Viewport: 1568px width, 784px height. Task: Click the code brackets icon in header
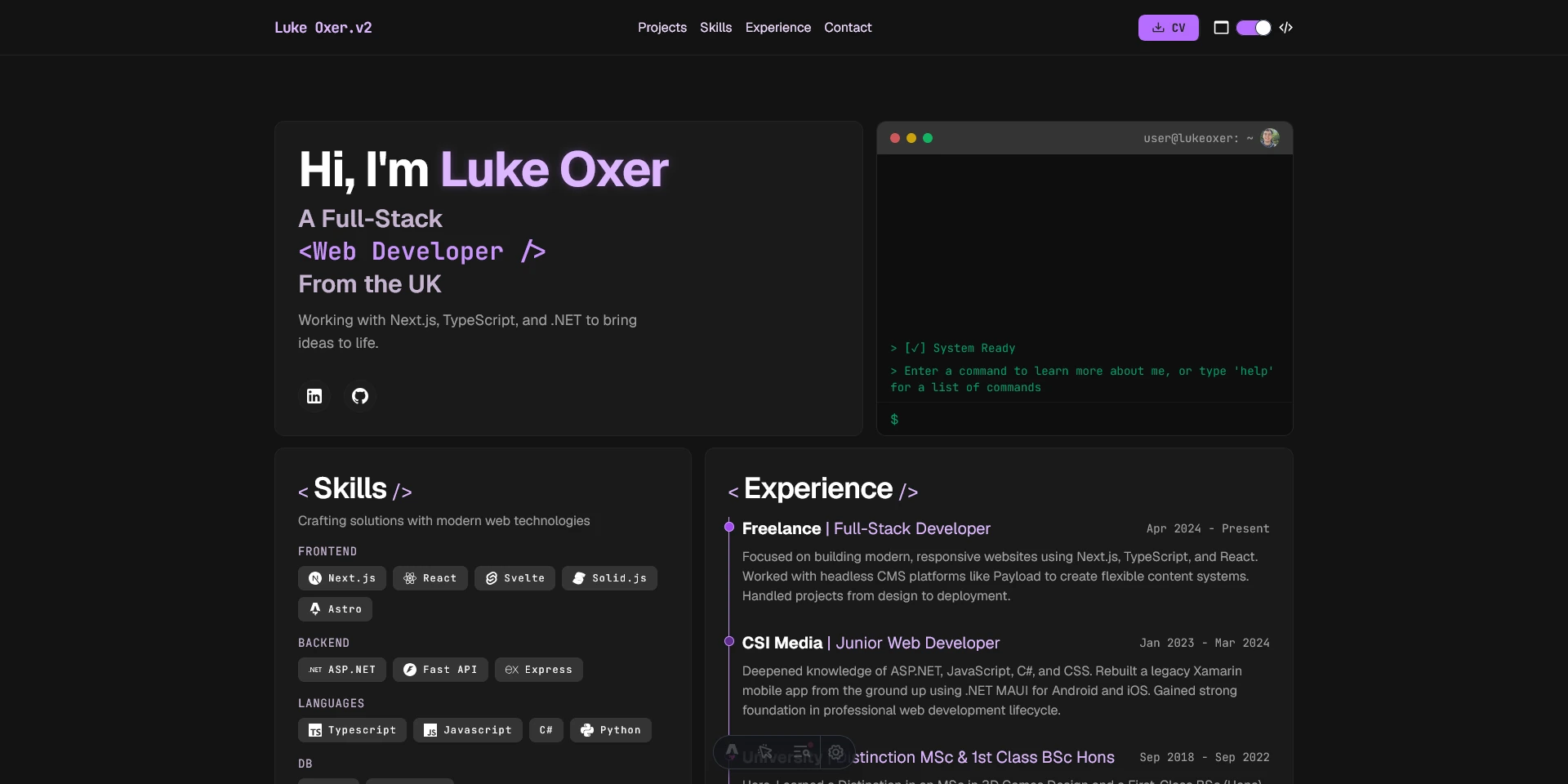coord(1286,28)
